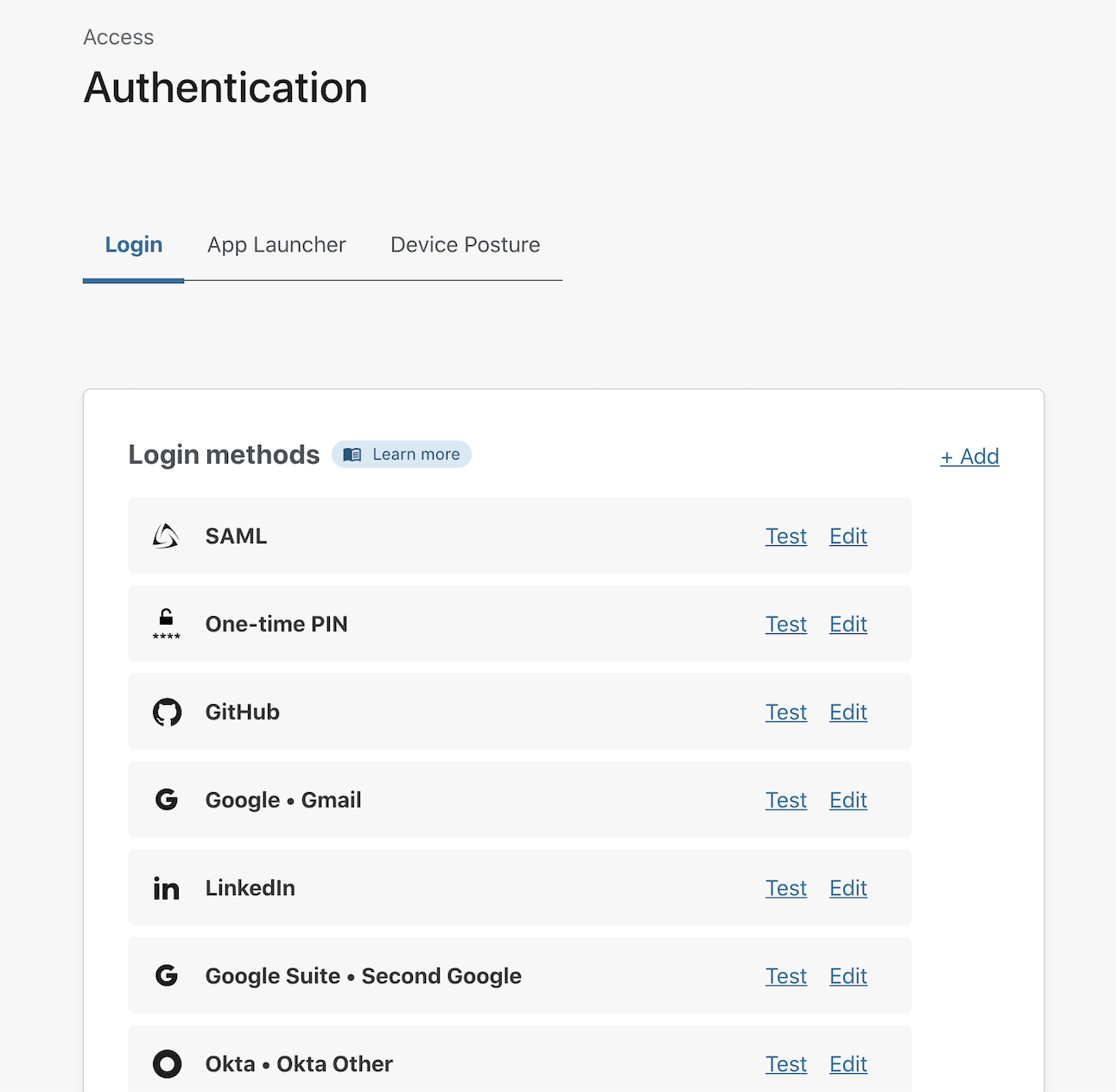Click the Access breadcrumb label
Image resolution: width=1116 pixels, height=1092 pixels.
click(118, 37)
